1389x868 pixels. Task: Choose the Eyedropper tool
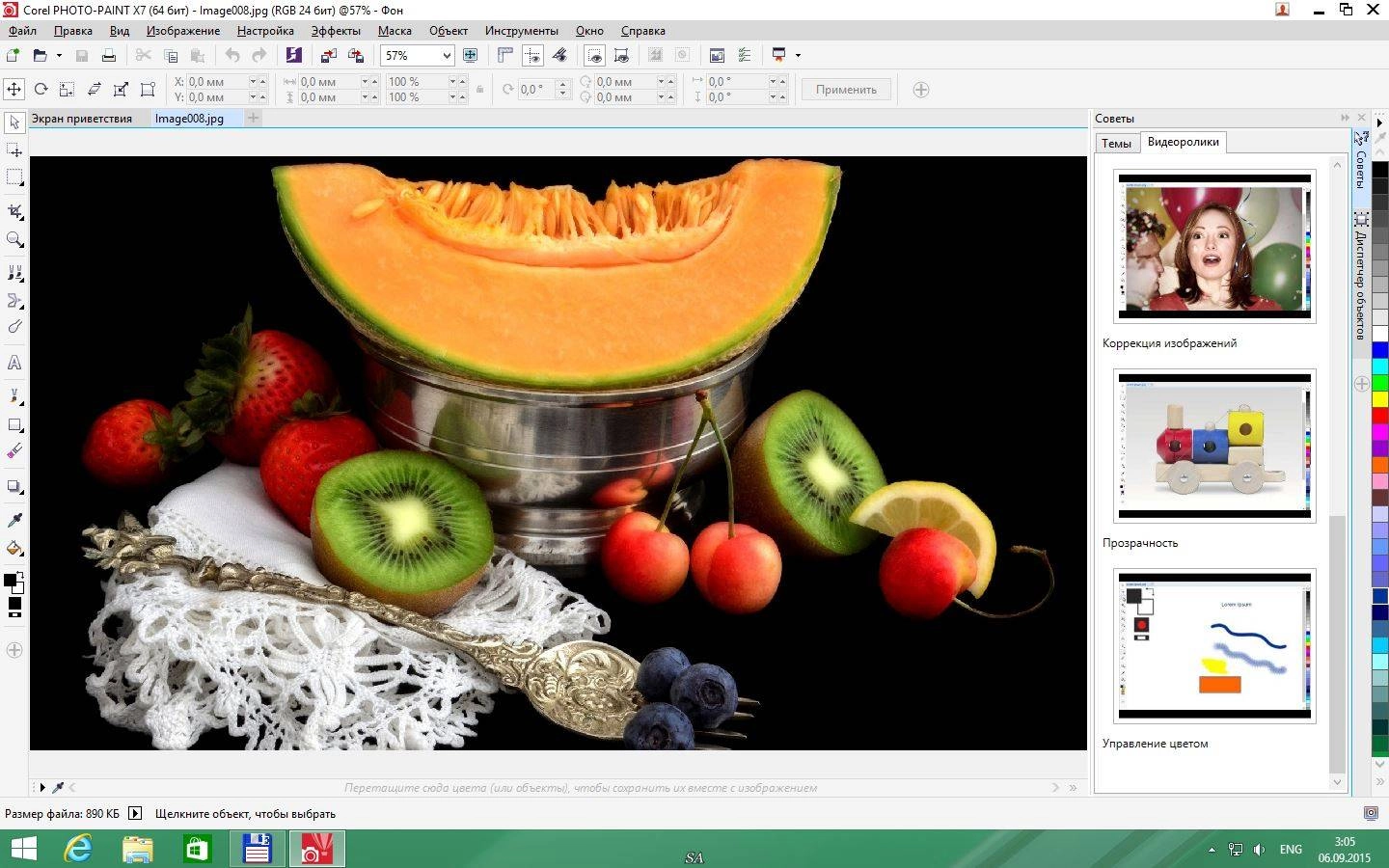tap(14, 521)
